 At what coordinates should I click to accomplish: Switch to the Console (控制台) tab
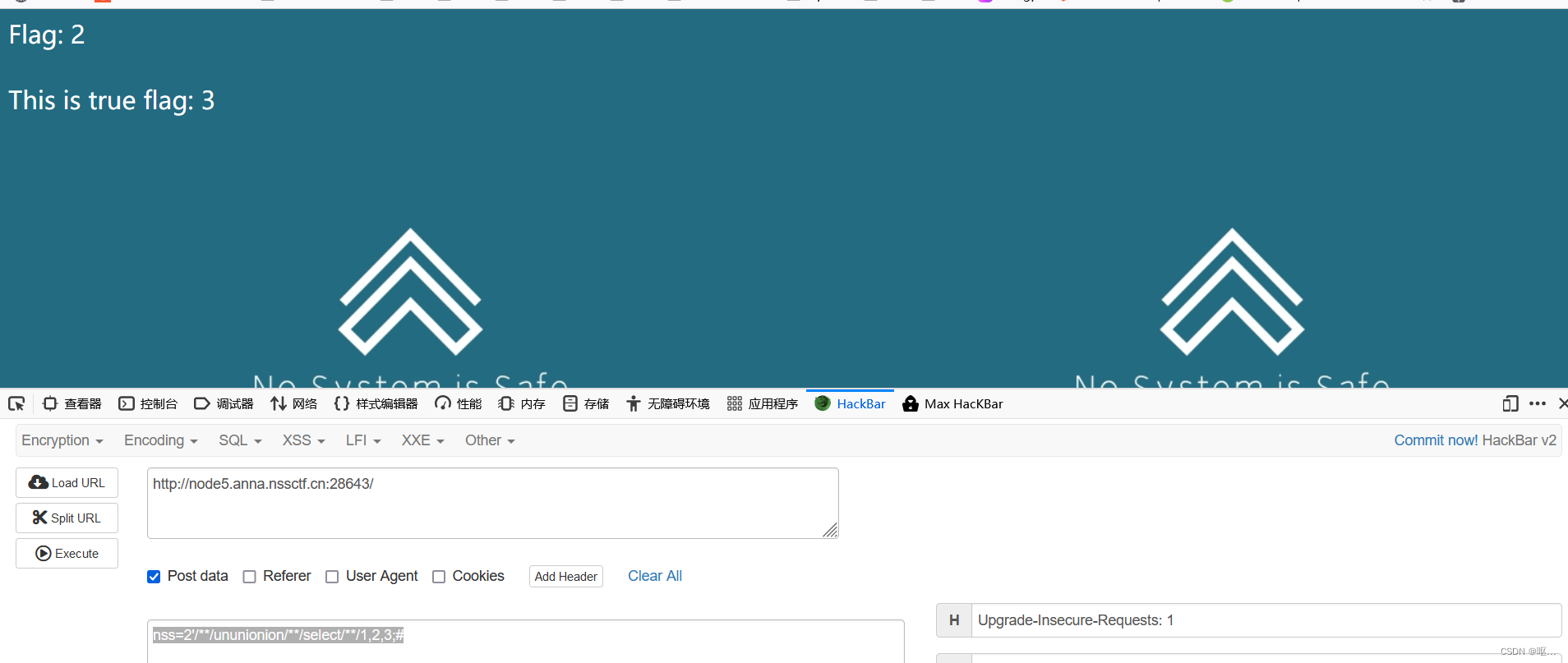[x=148, y=403]
